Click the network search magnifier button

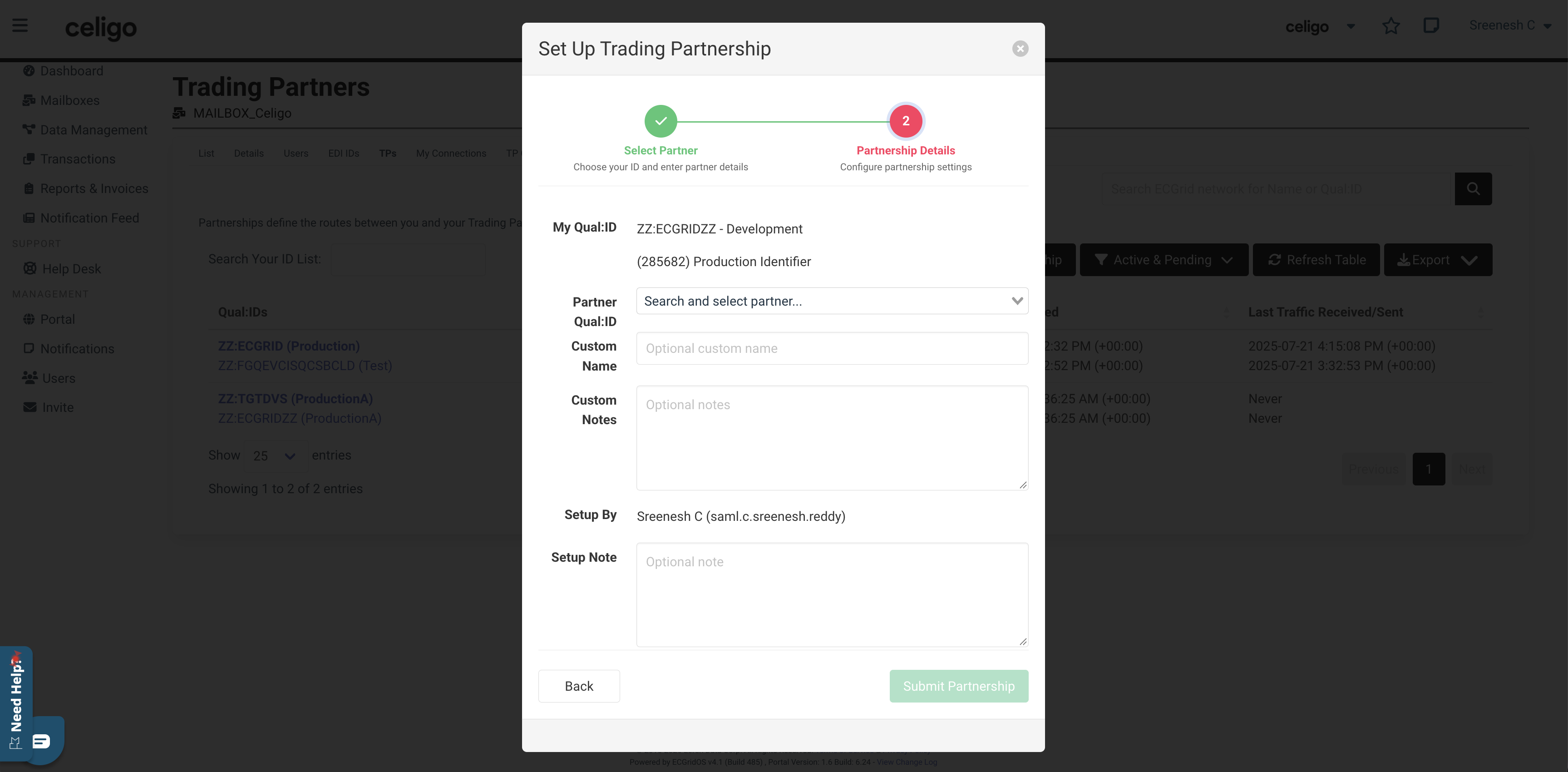pyautogui.click(x=1473, y=189)
